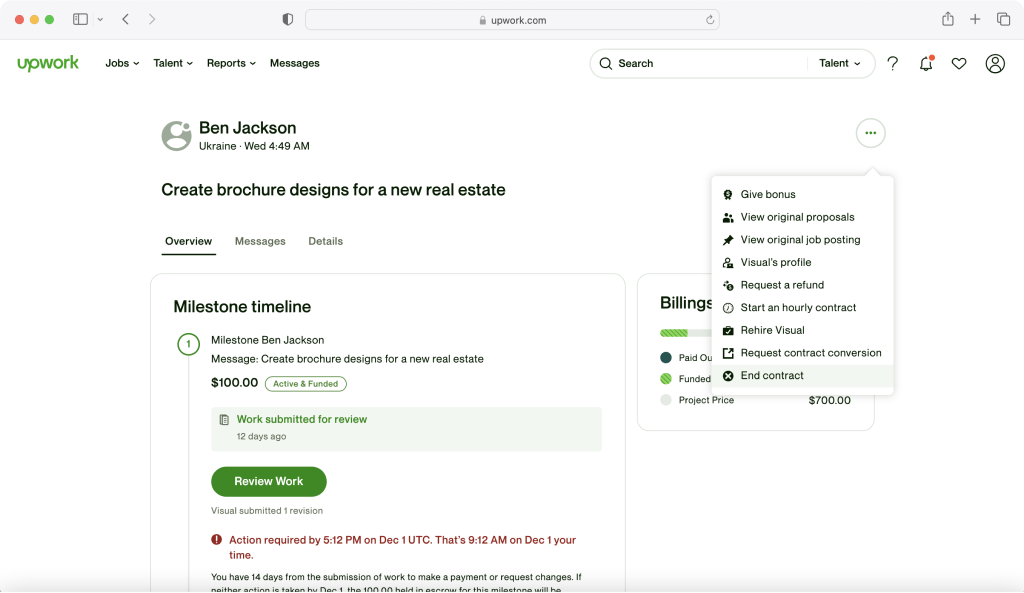Open the user account avatar icon
1024x593 pixels.
(x=995, y=63)
